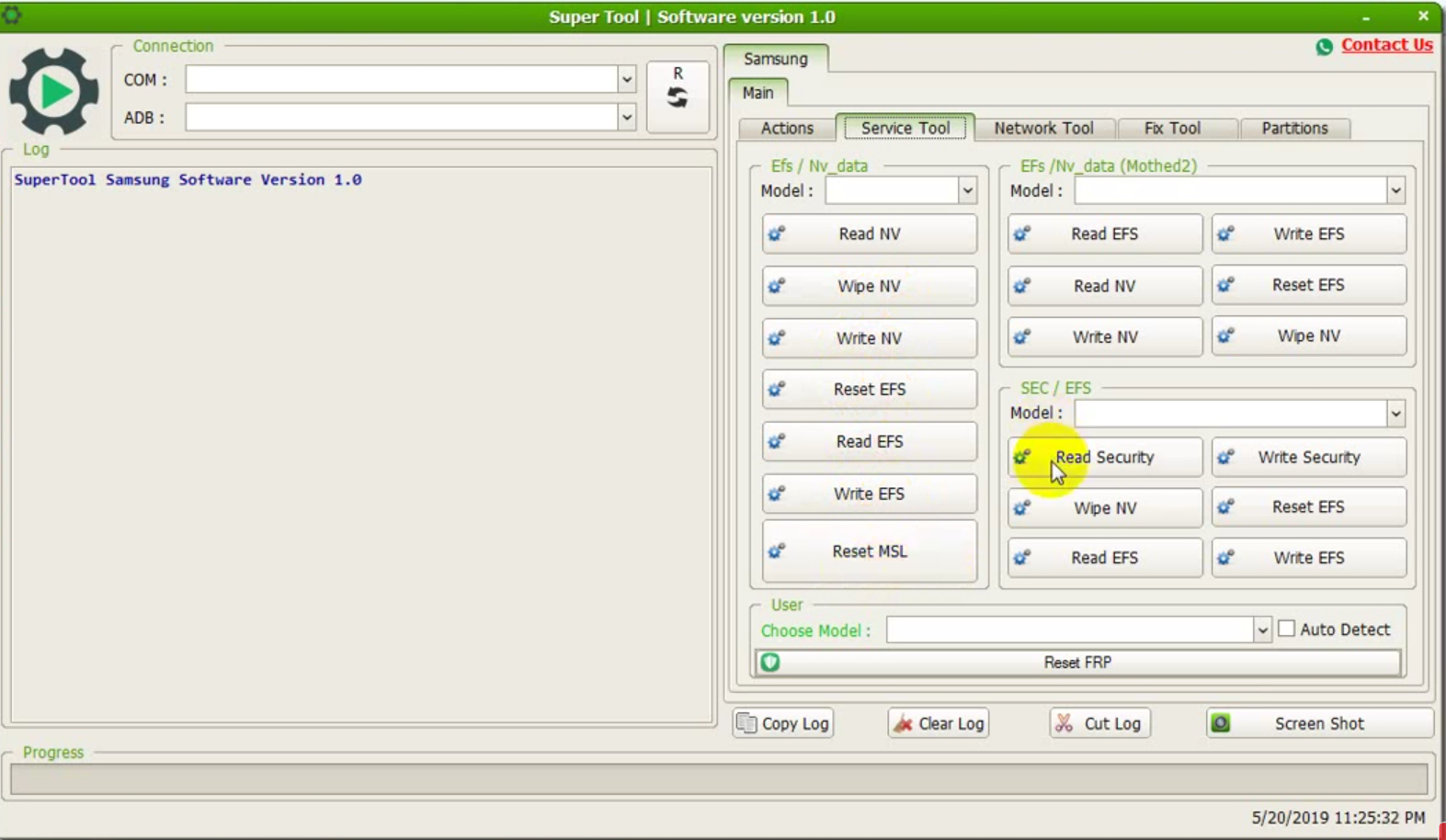
Task: Click Write NV in Efs / Nv_data group
Action: pos(869,338)
